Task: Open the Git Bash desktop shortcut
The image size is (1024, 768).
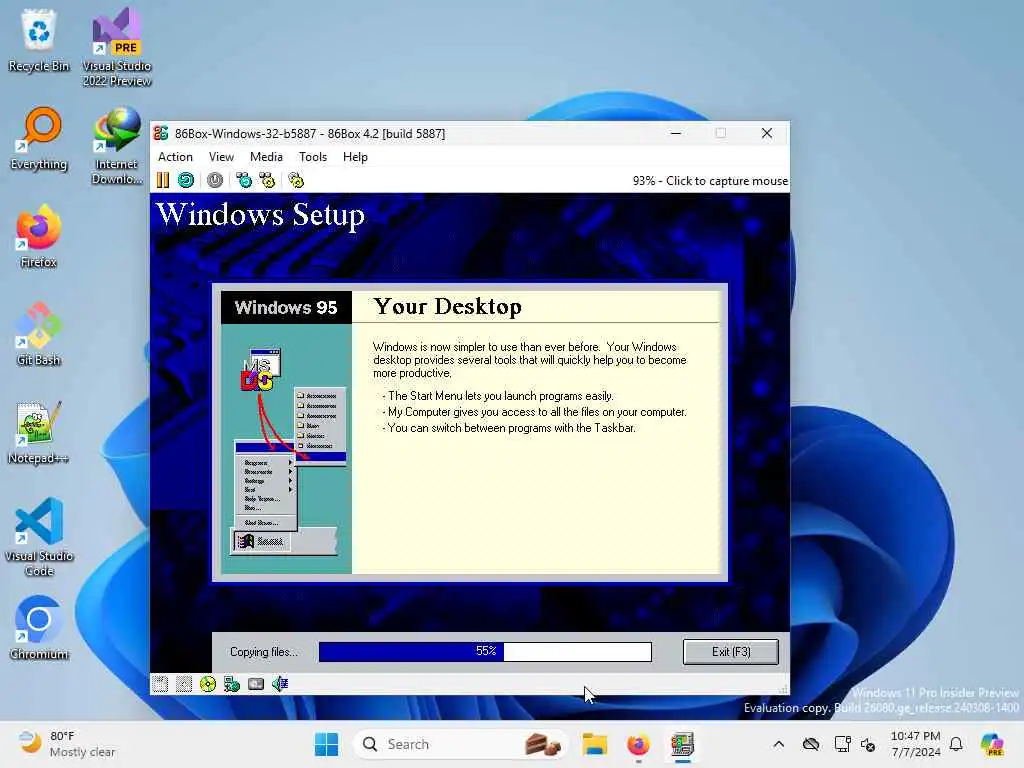Action: pos(39,335)
